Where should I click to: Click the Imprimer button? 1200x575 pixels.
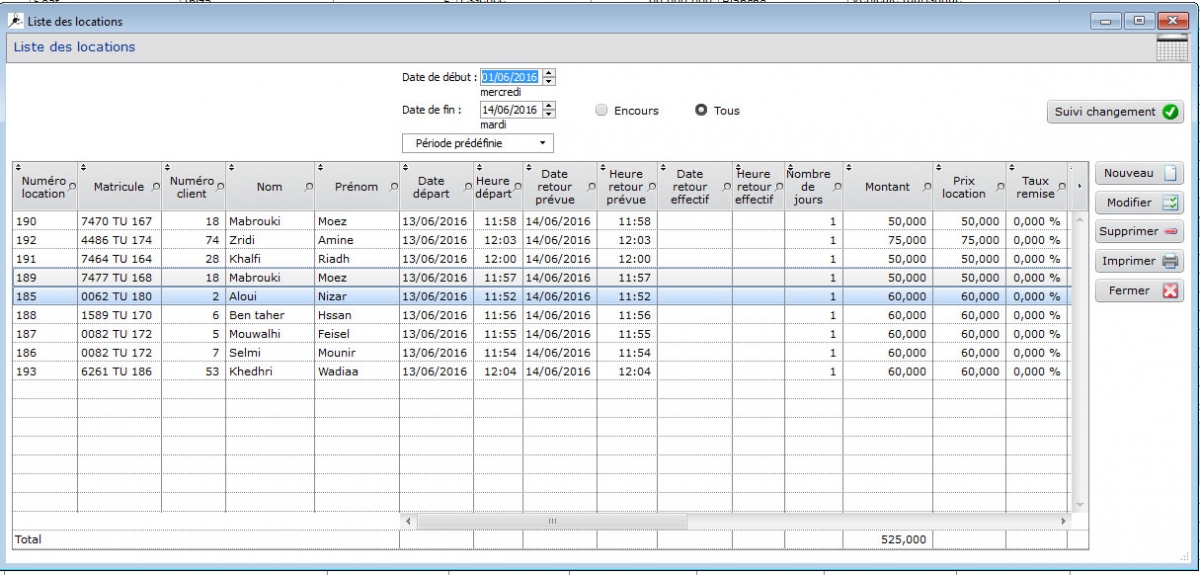(x=1140, y=262)
